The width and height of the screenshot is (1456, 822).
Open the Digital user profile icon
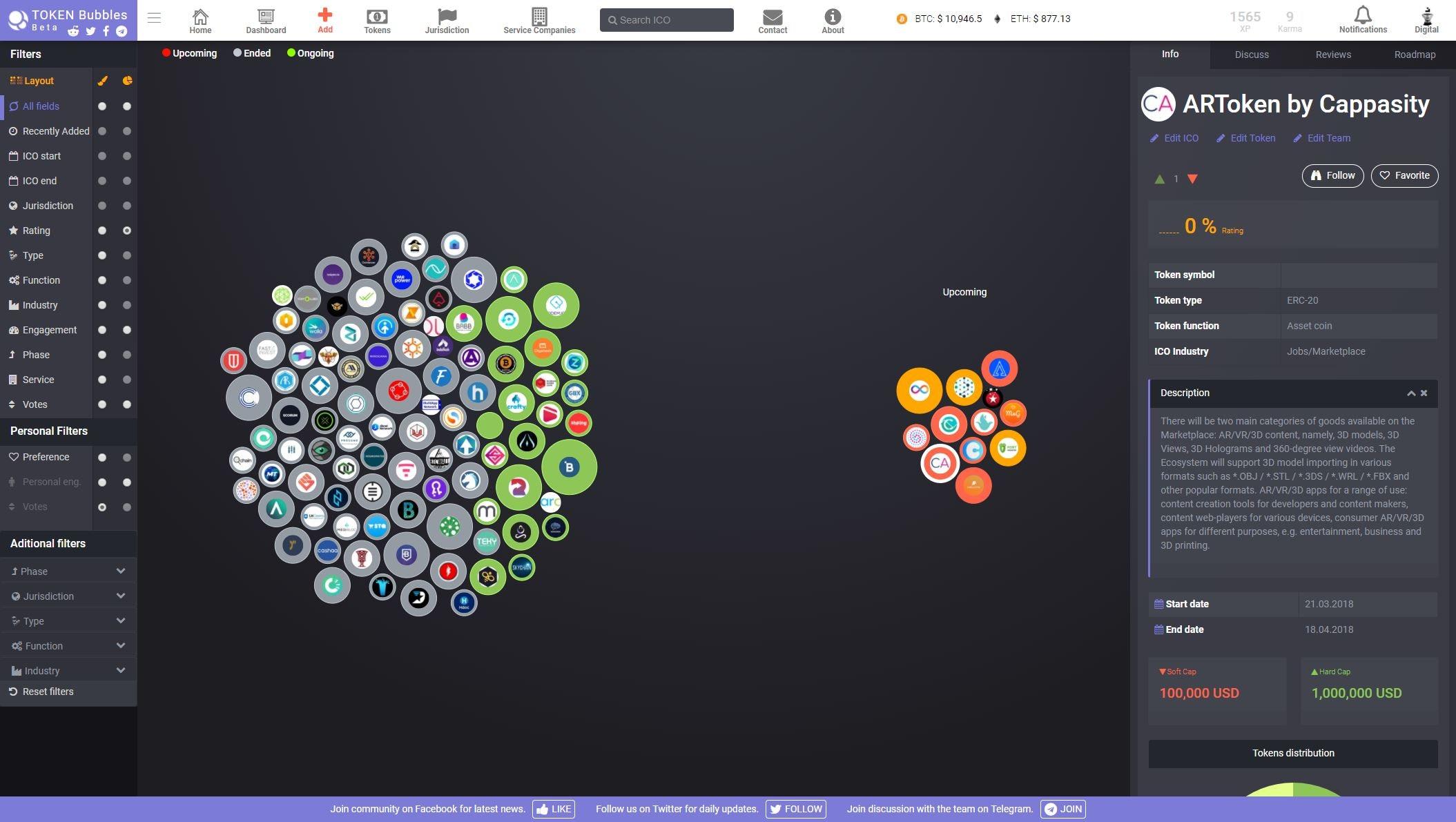click(x=1426, y=20)
